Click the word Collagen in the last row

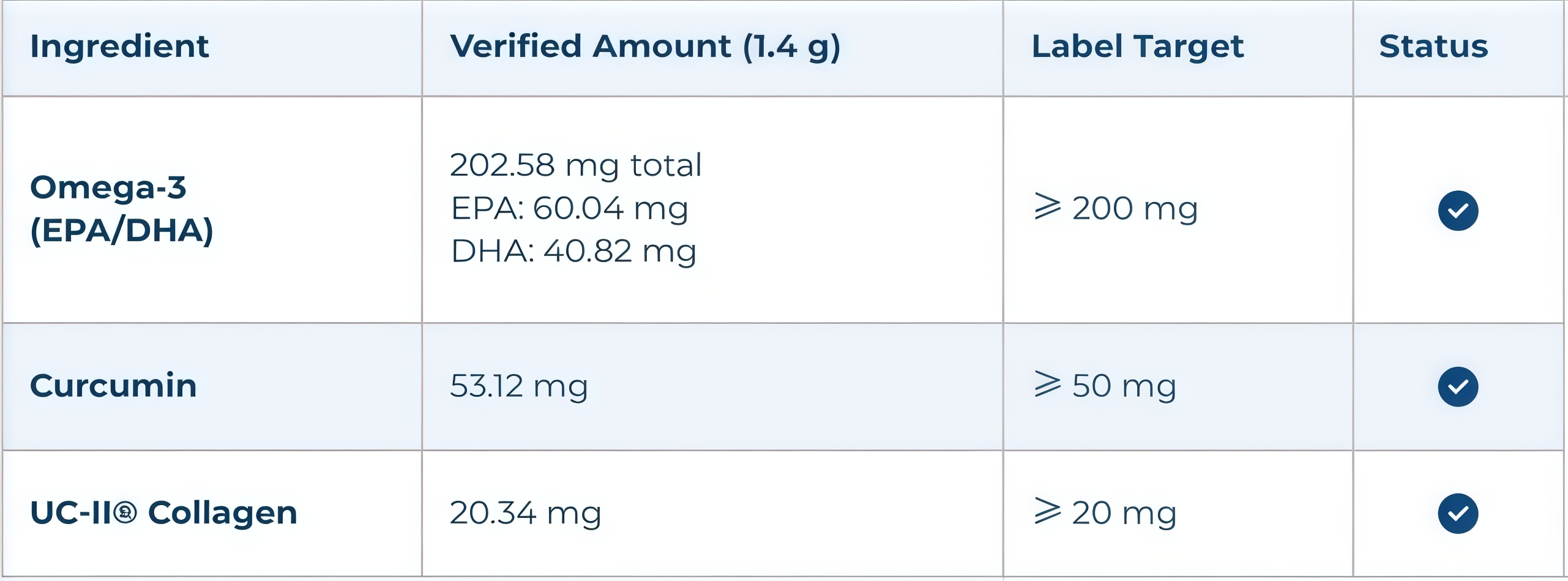click(x=223, y=512)
